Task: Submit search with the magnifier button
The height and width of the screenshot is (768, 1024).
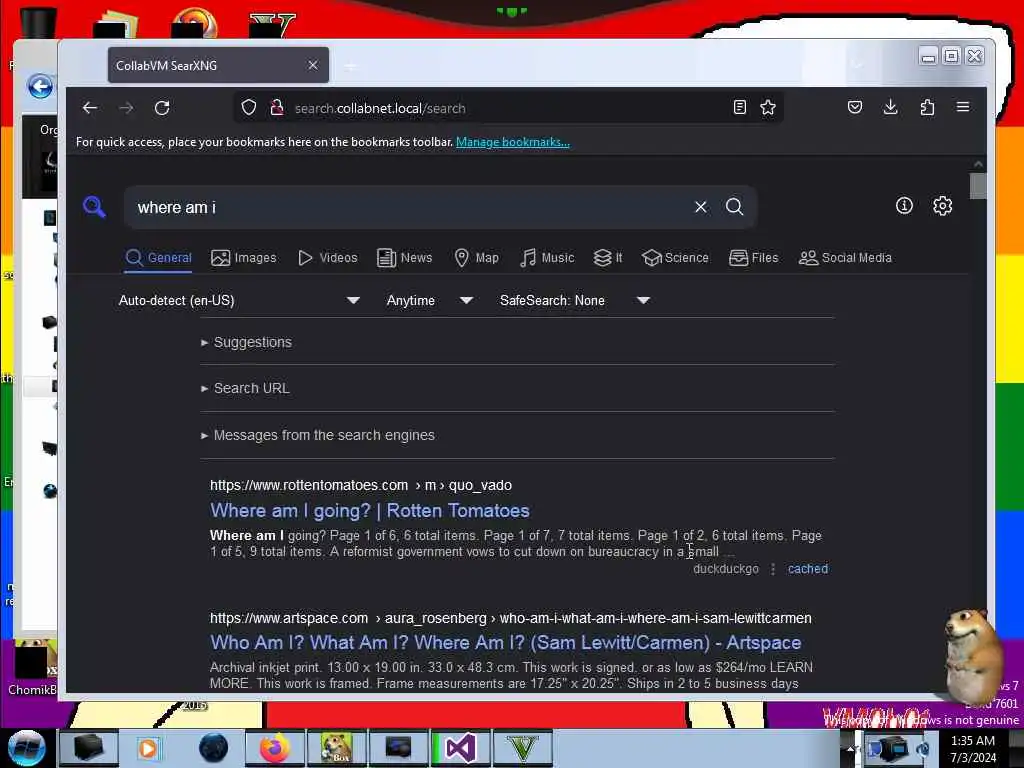Action: [735, 207]
